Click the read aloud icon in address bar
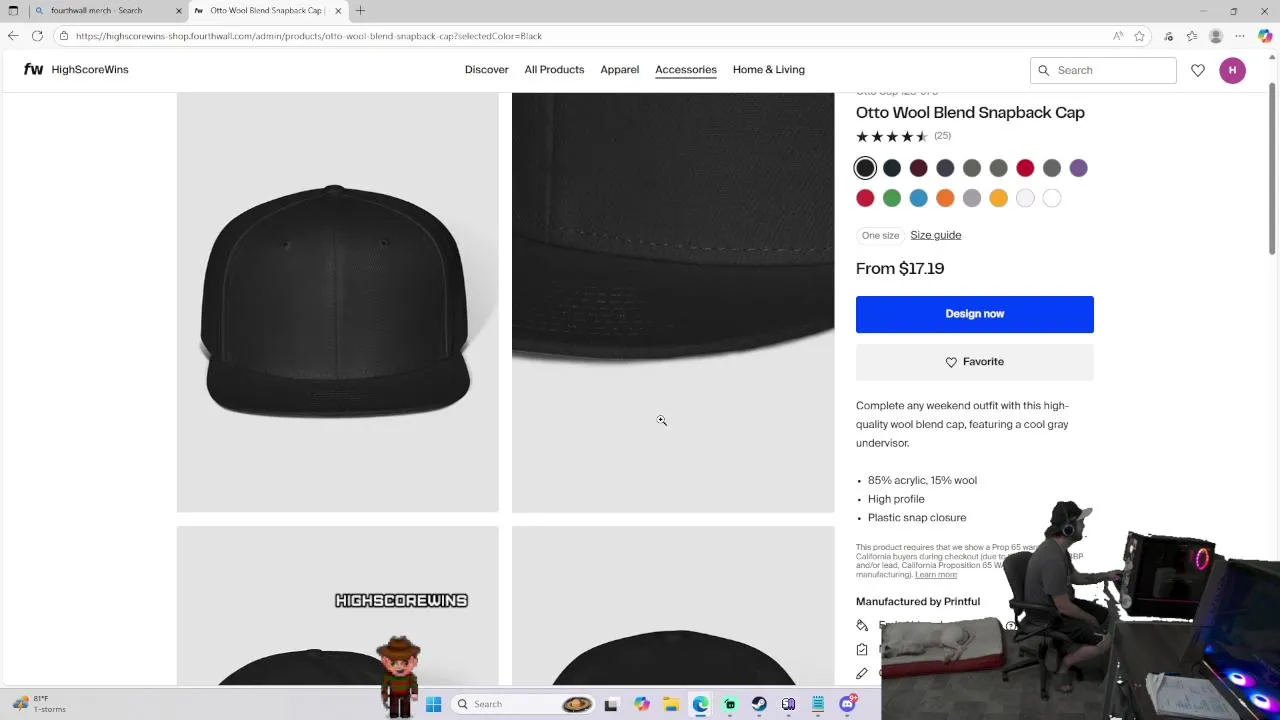Viewport: 1280px width, 720px height. tap(1117, 36)
